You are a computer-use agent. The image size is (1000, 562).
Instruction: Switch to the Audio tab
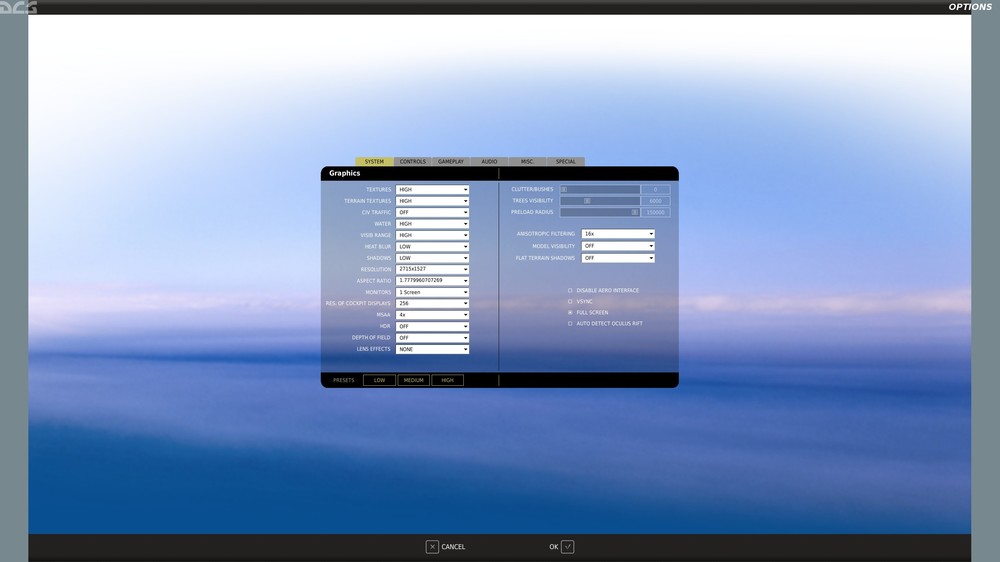point(489,161)
